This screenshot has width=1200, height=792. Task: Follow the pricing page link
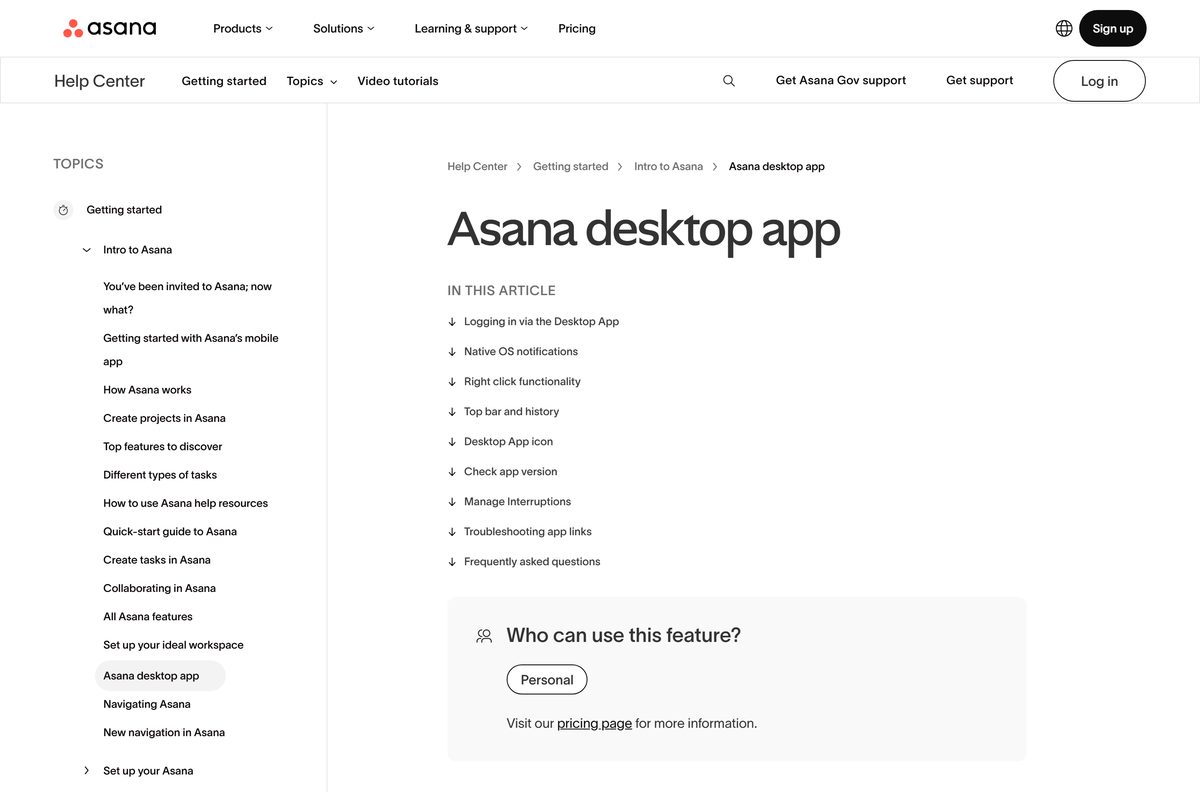click(x=594, y=724)
